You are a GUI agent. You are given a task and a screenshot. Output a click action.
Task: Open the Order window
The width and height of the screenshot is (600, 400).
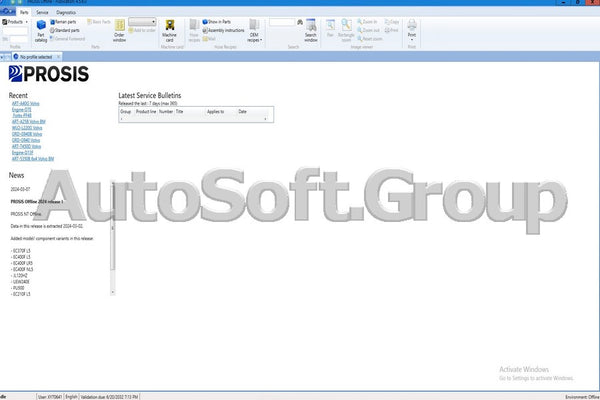coord(119,31)
